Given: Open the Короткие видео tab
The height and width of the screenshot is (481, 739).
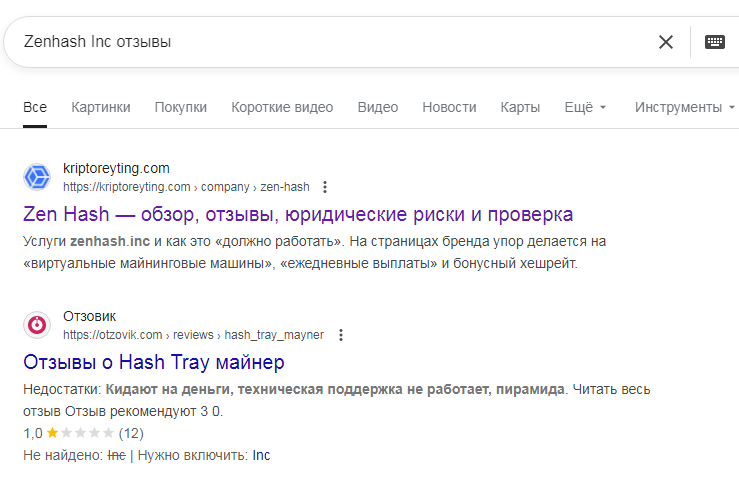Looking at the screenshot, I should coord(282,107).
